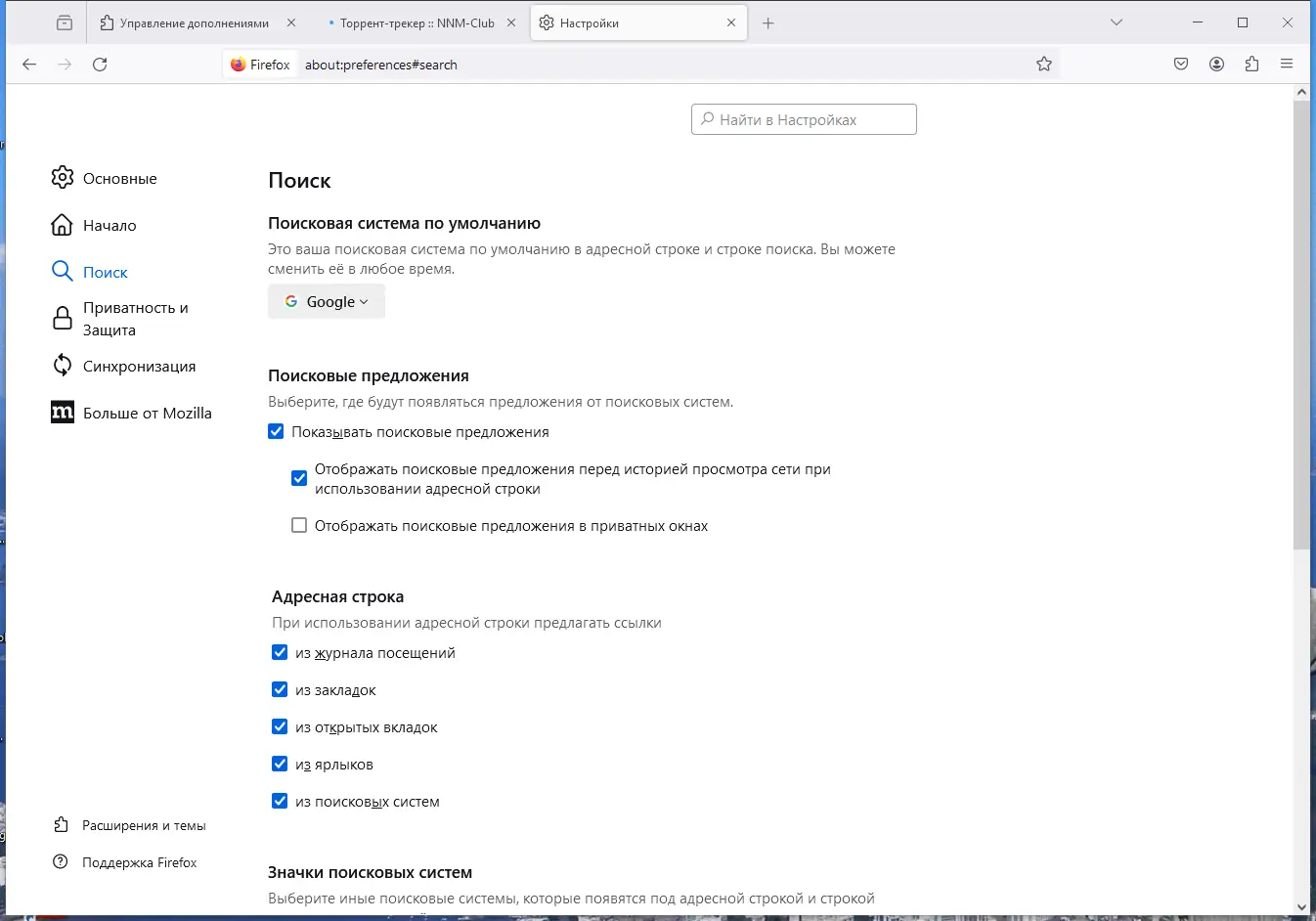Open the Google default search engine dropdown
Image resolution: width=1316 pixels, height=921 pixels.
pos(326,301)
